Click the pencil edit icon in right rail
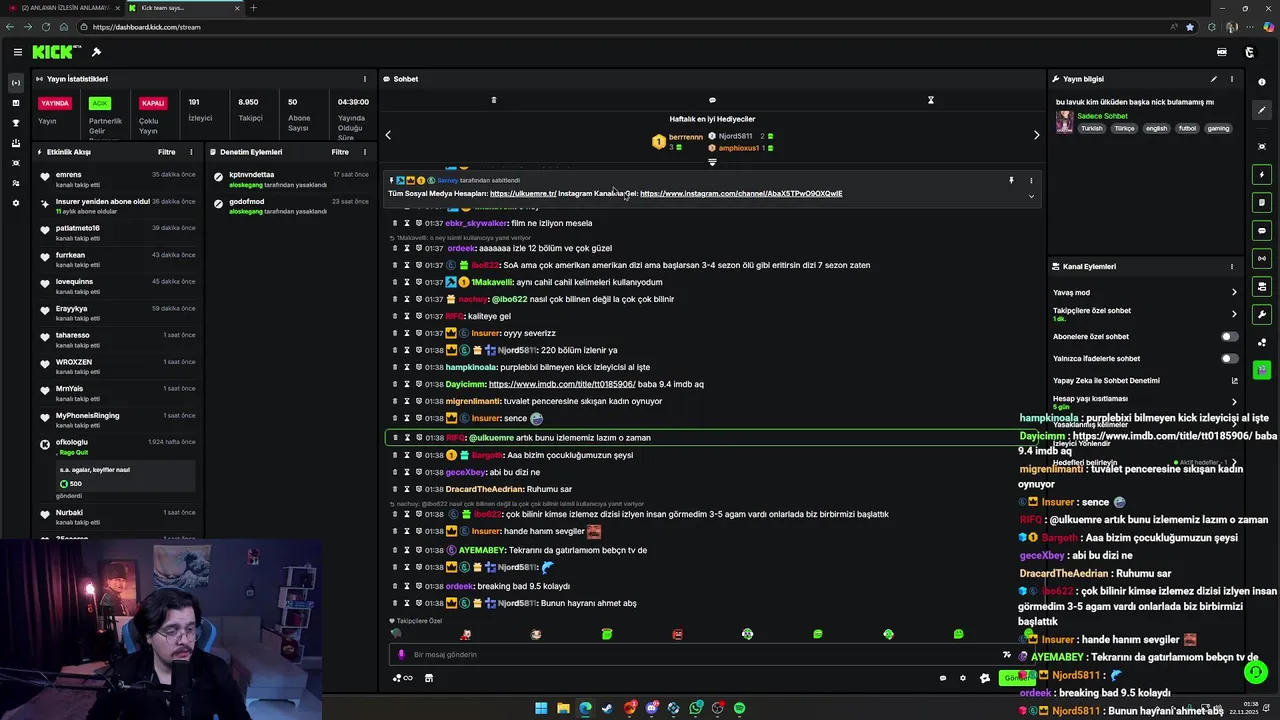Image resolution: width=1280 pixels, height=720 pixels. [1262, 110]
